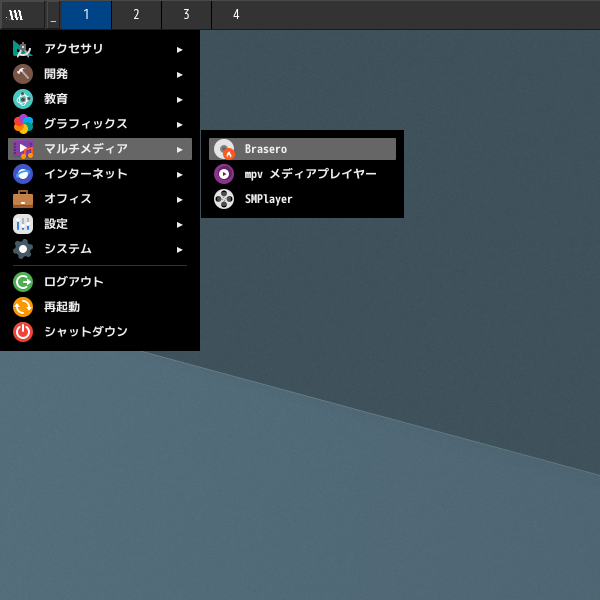Click the 教育 atom icon
The width and height of the screenshot is (600, 600).
23,99
